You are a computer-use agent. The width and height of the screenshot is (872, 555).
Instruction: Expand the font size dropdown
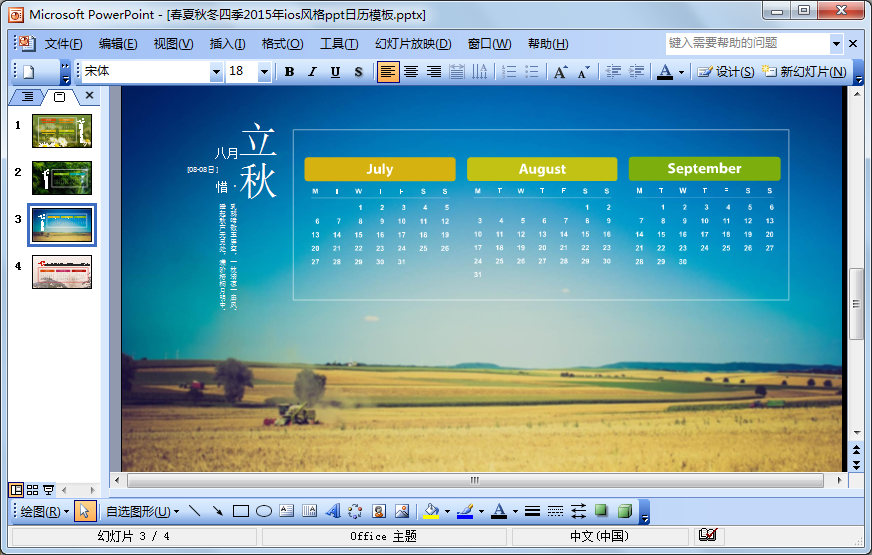[x=264, y=72]
